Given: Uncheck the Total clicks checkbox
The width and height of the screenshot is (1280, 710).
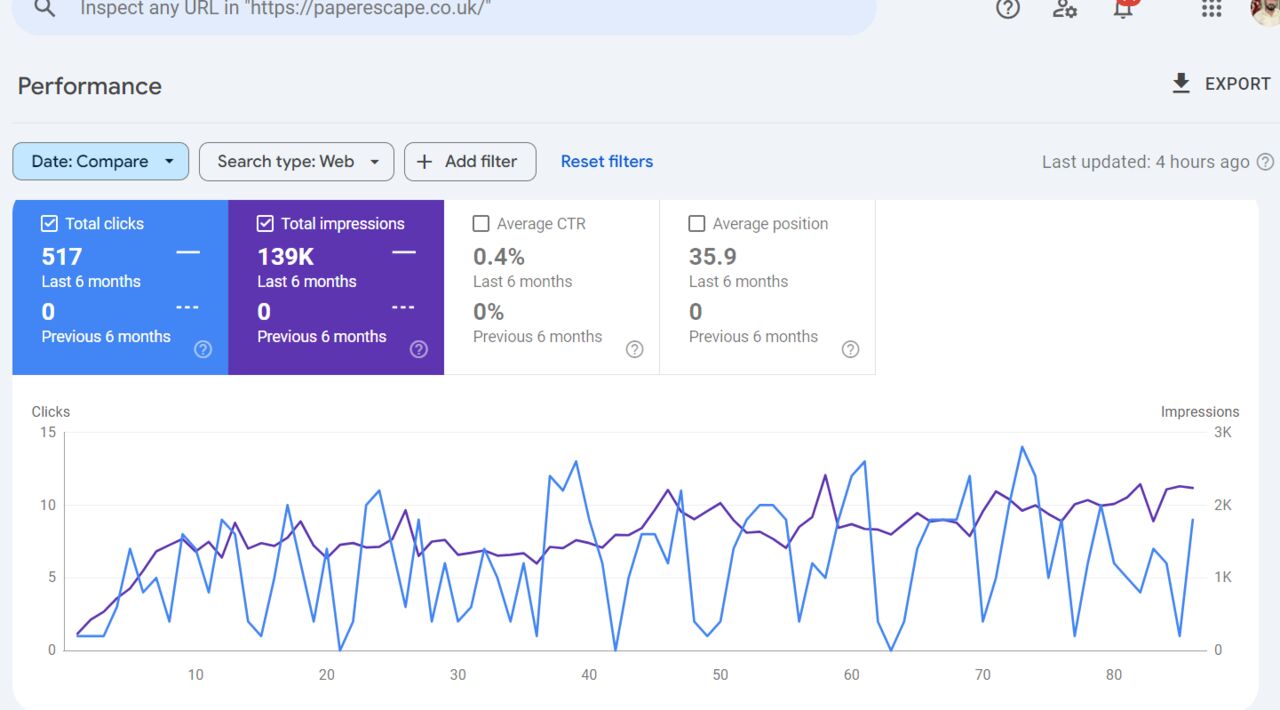Looking at the screenshot, I should click(49, 224).
